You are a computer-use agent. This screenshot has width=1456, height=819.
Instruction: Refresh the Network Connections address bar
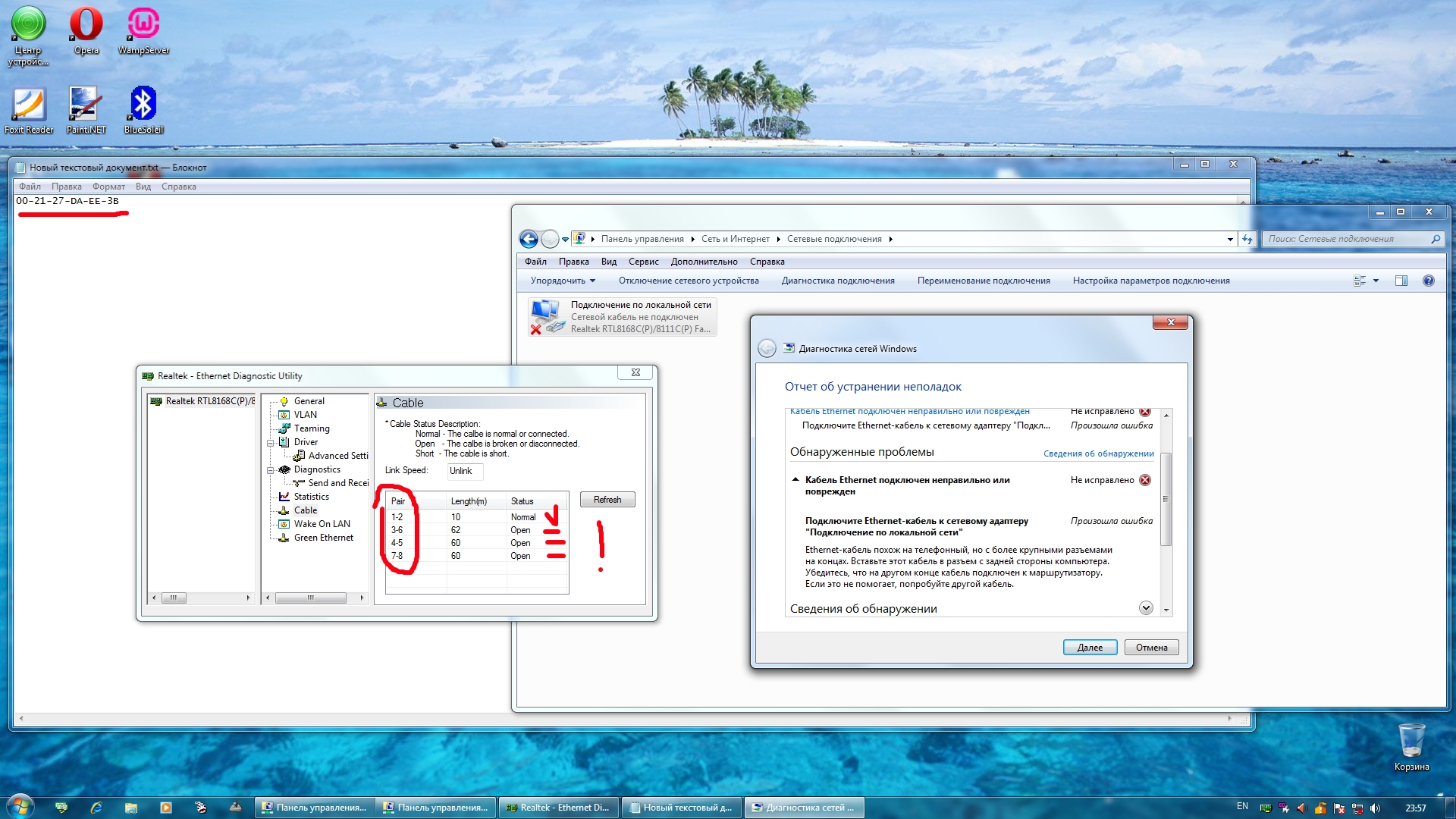pyautogui.click(x=1247, y=239)
